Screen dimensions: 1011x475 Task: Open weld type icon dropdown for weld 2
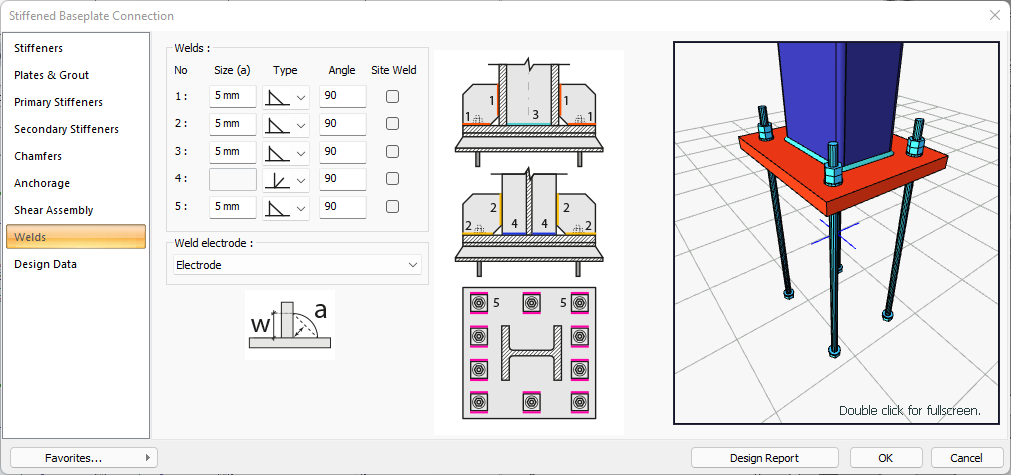tap(287, 125)
